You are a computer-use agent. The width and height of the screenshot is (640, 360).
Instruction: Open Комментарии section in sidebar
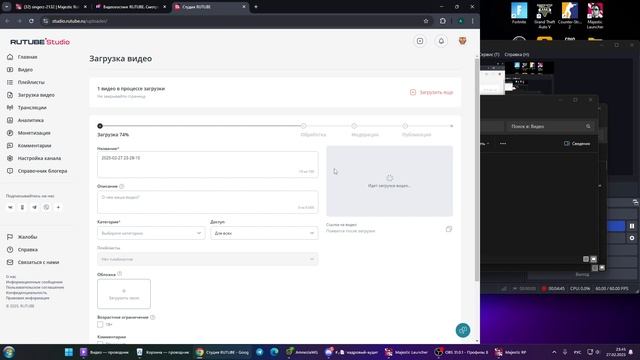29,146
